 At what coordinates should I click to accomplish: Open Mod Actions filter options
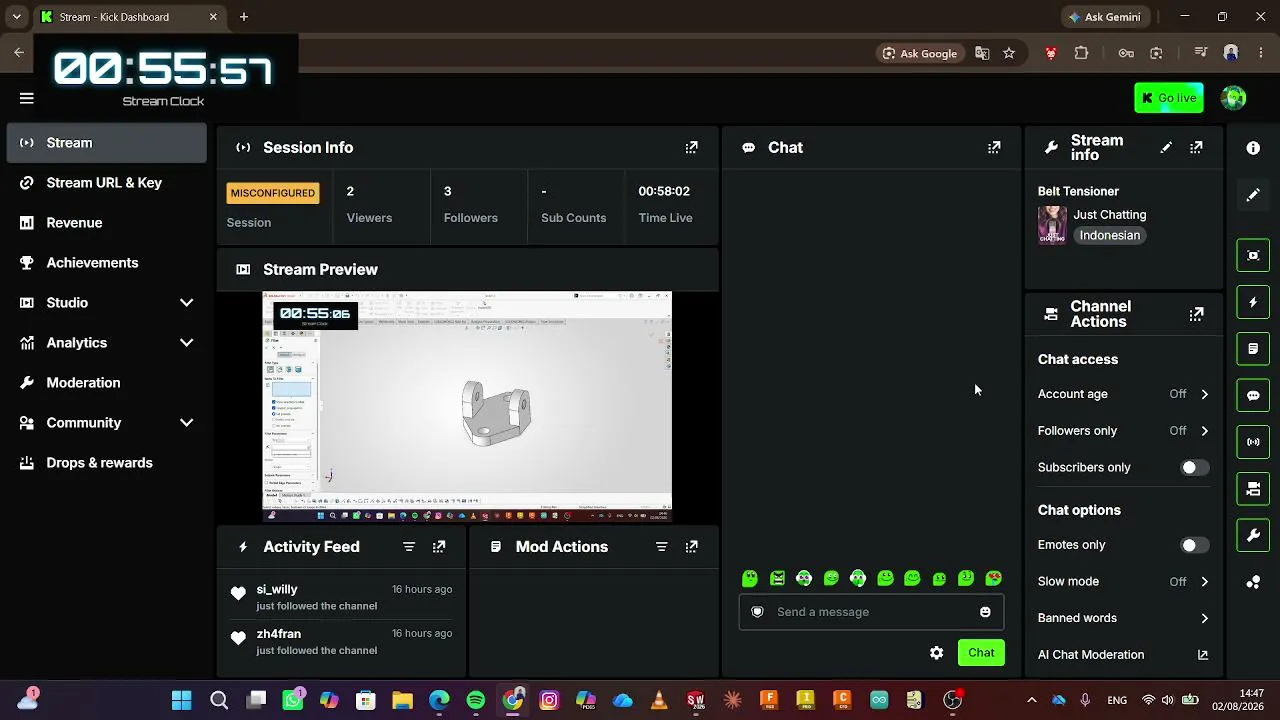(x=661, y=547)
